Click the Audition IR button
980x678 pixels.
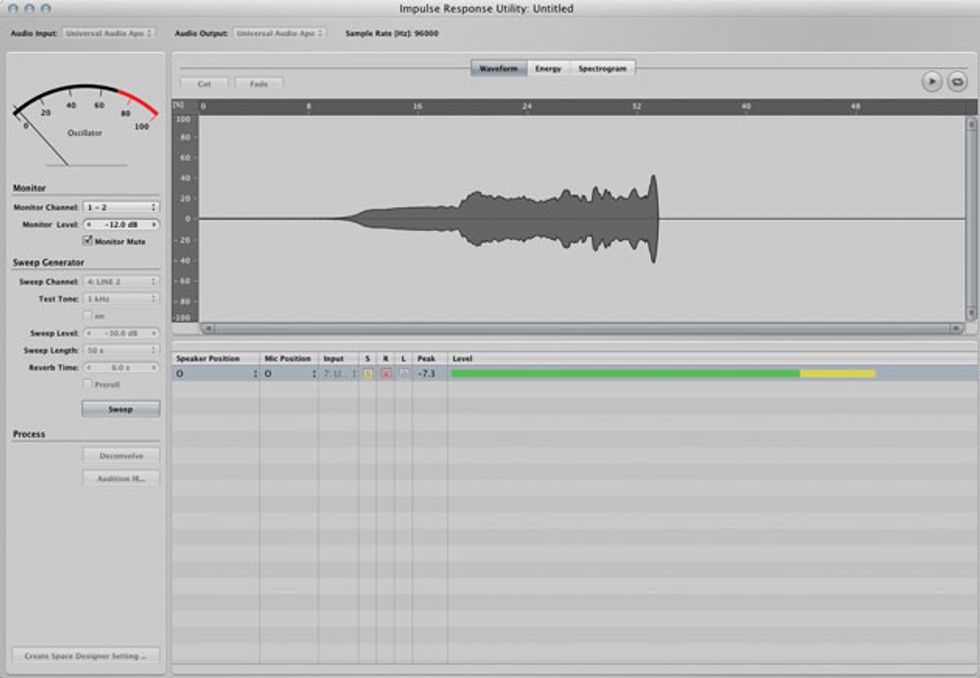coord(121,479)
